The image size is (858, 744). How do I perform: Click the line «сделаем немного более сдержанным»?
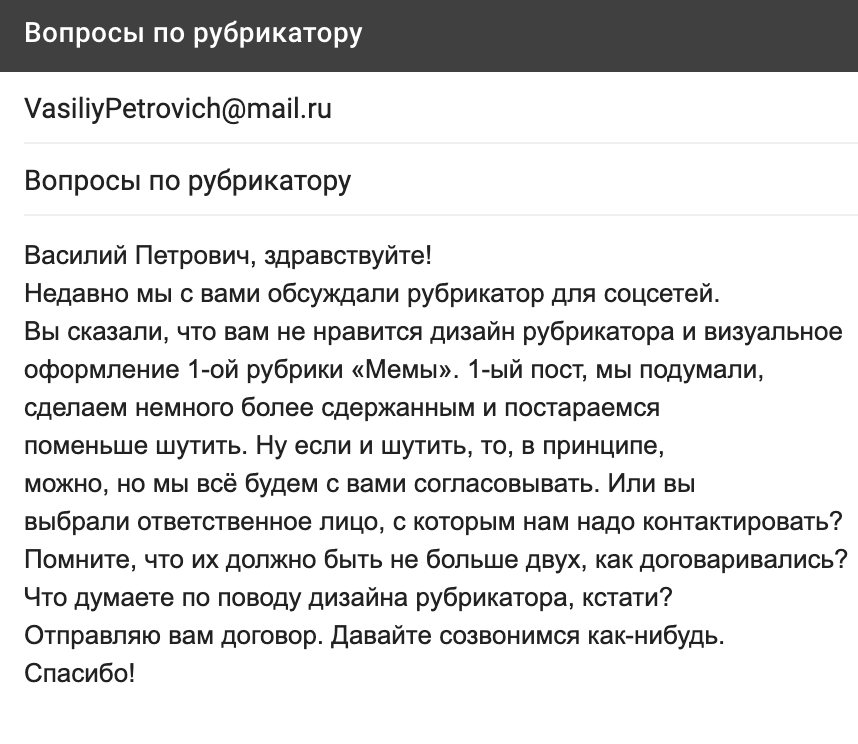342,408
